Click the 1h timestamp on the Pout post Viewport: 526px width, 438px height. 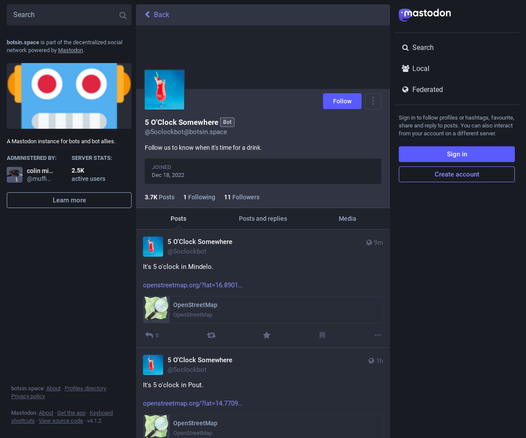379,361
